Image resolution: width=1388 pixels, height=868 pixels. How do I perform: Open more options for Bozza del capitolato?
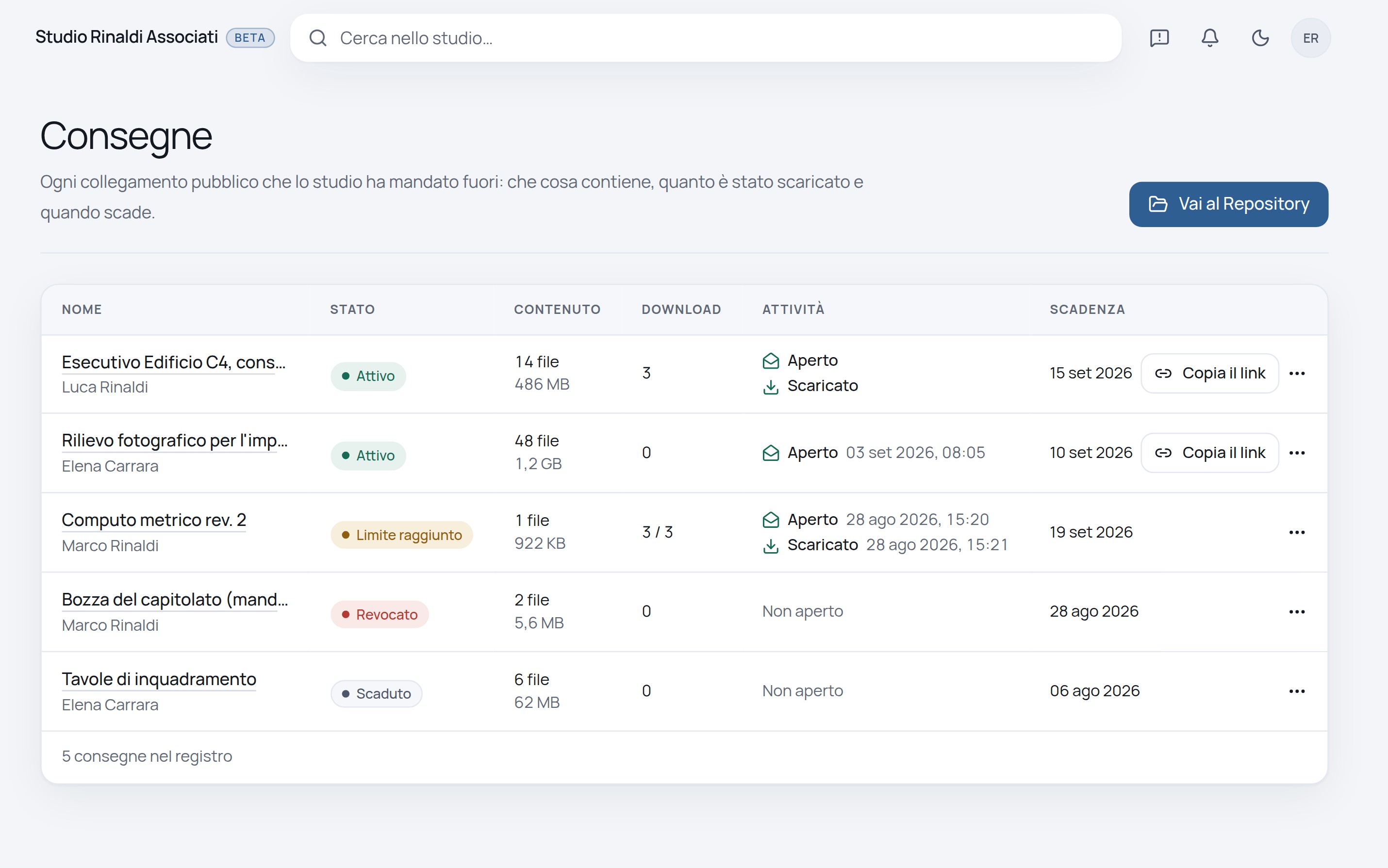pyautogui.click(x=1297, y=612)
